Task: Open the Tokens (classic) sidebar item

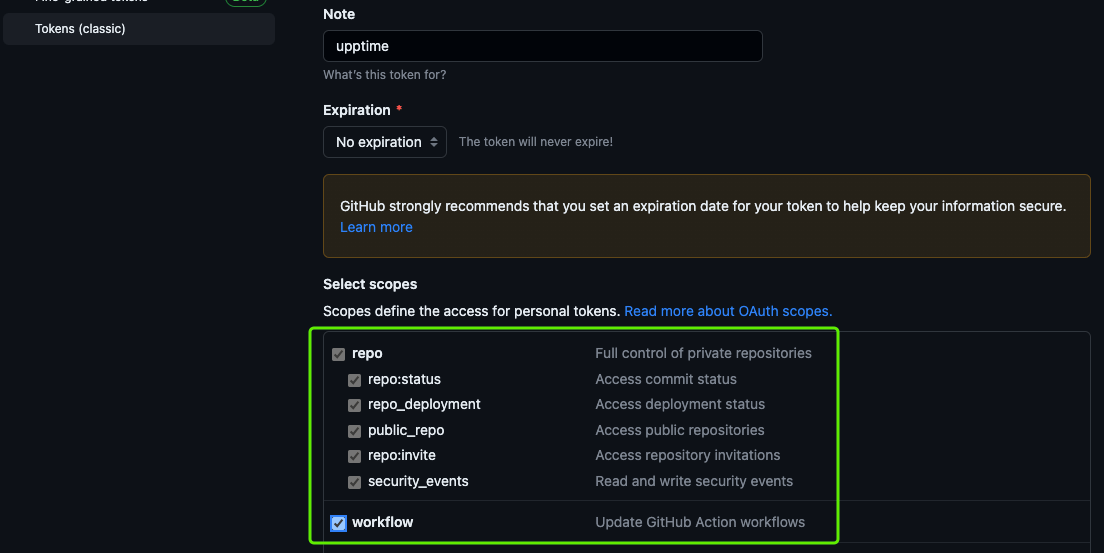Action: pyautogui.click(x=80, y=29)
